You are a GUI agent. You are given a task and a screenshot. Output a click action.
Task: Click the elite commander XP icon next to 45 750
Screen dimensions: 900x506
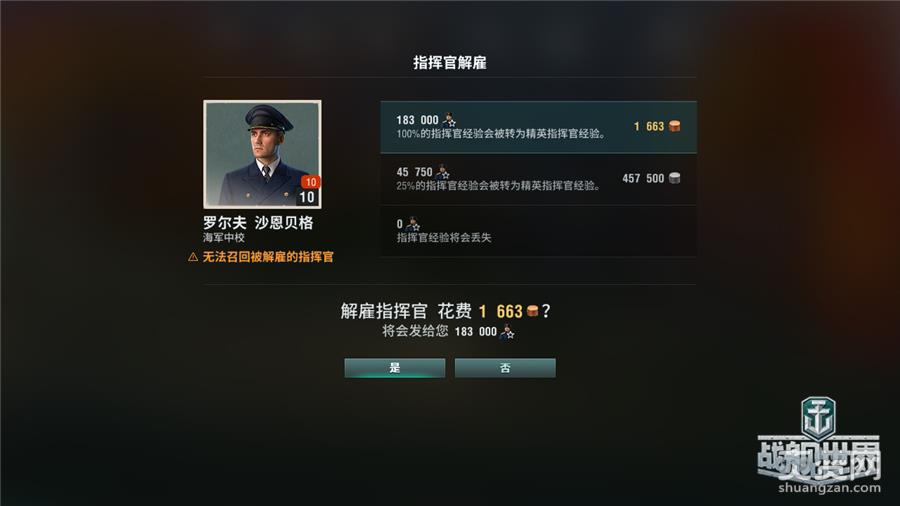(443, 172)
